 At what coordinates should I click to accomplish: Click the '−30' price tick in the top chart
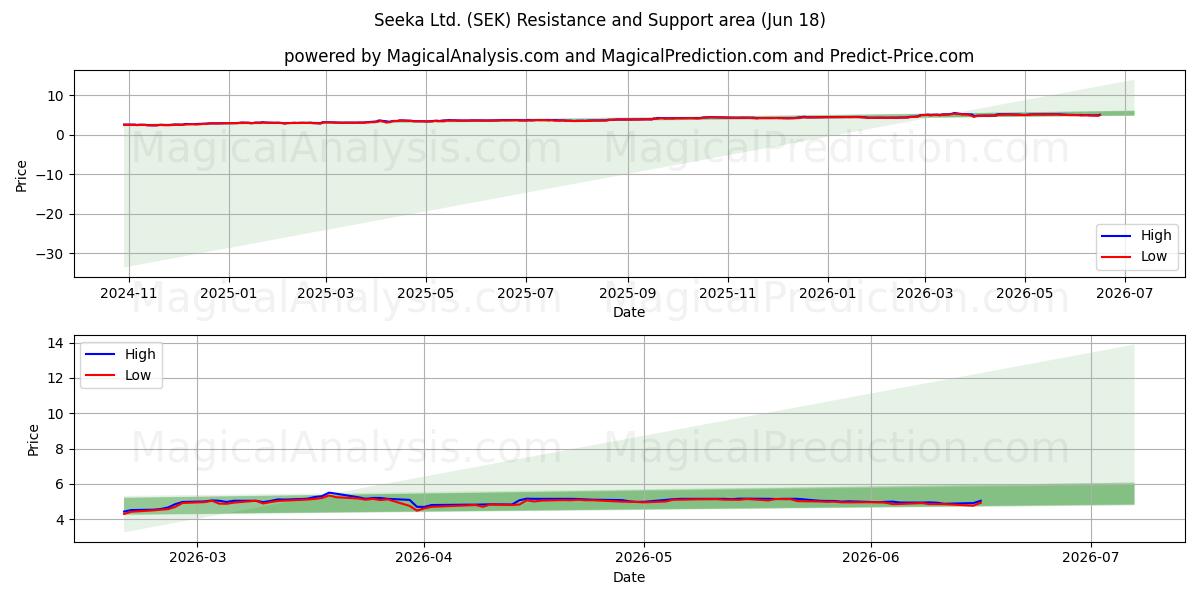[x=52, y=254]
